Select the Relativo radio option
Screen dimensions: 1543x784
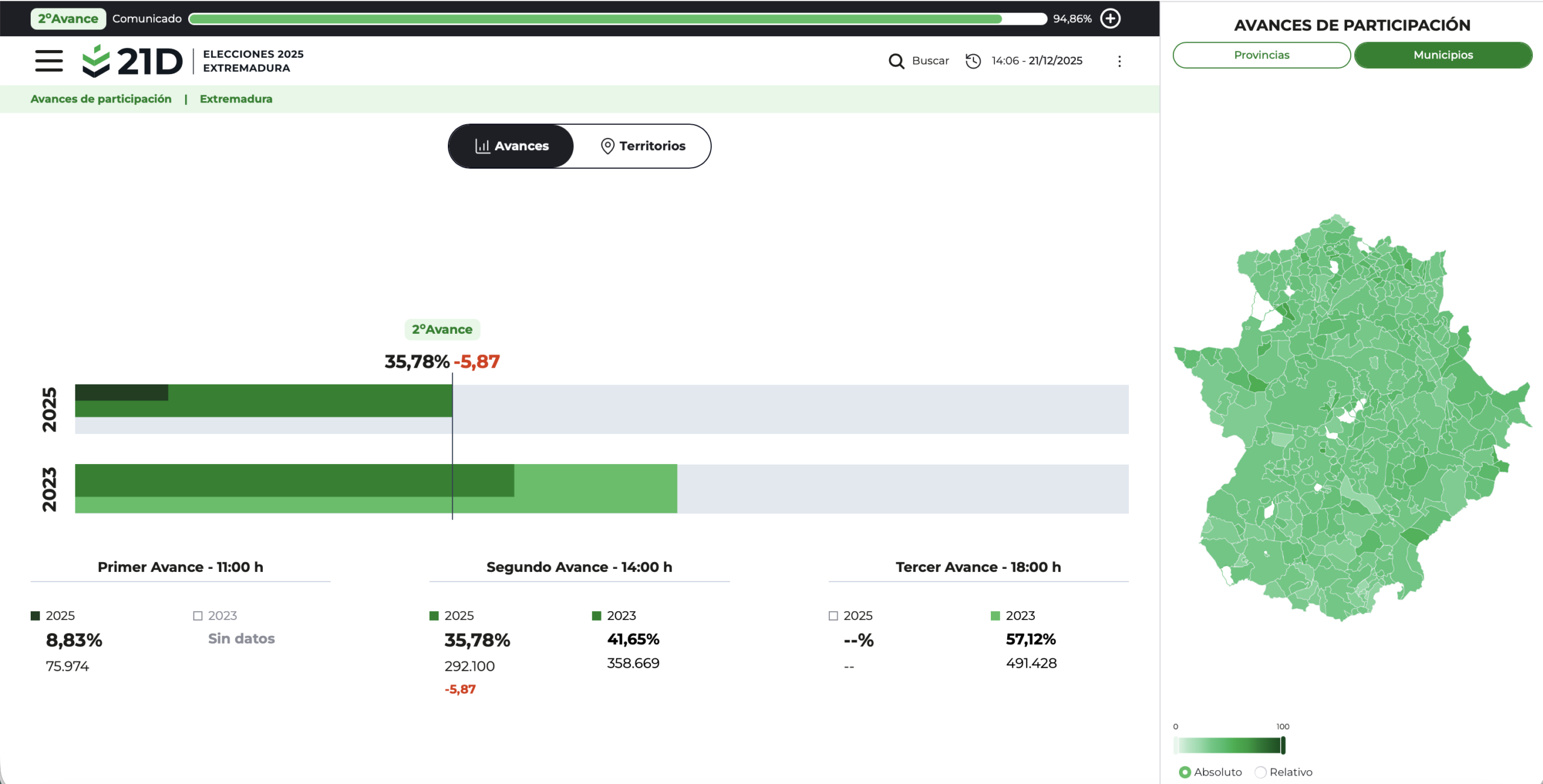[1260, 772]
